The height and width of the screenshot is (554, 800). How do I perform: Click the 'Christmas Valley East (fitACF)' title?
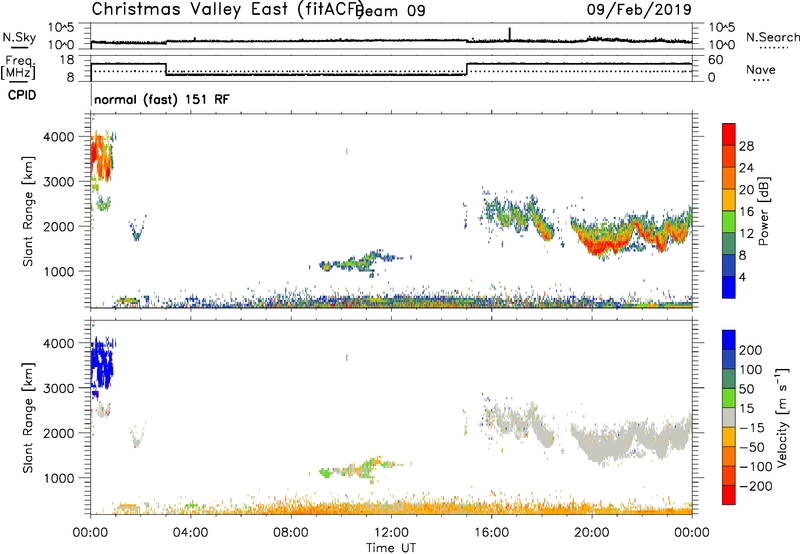(228, 9)
